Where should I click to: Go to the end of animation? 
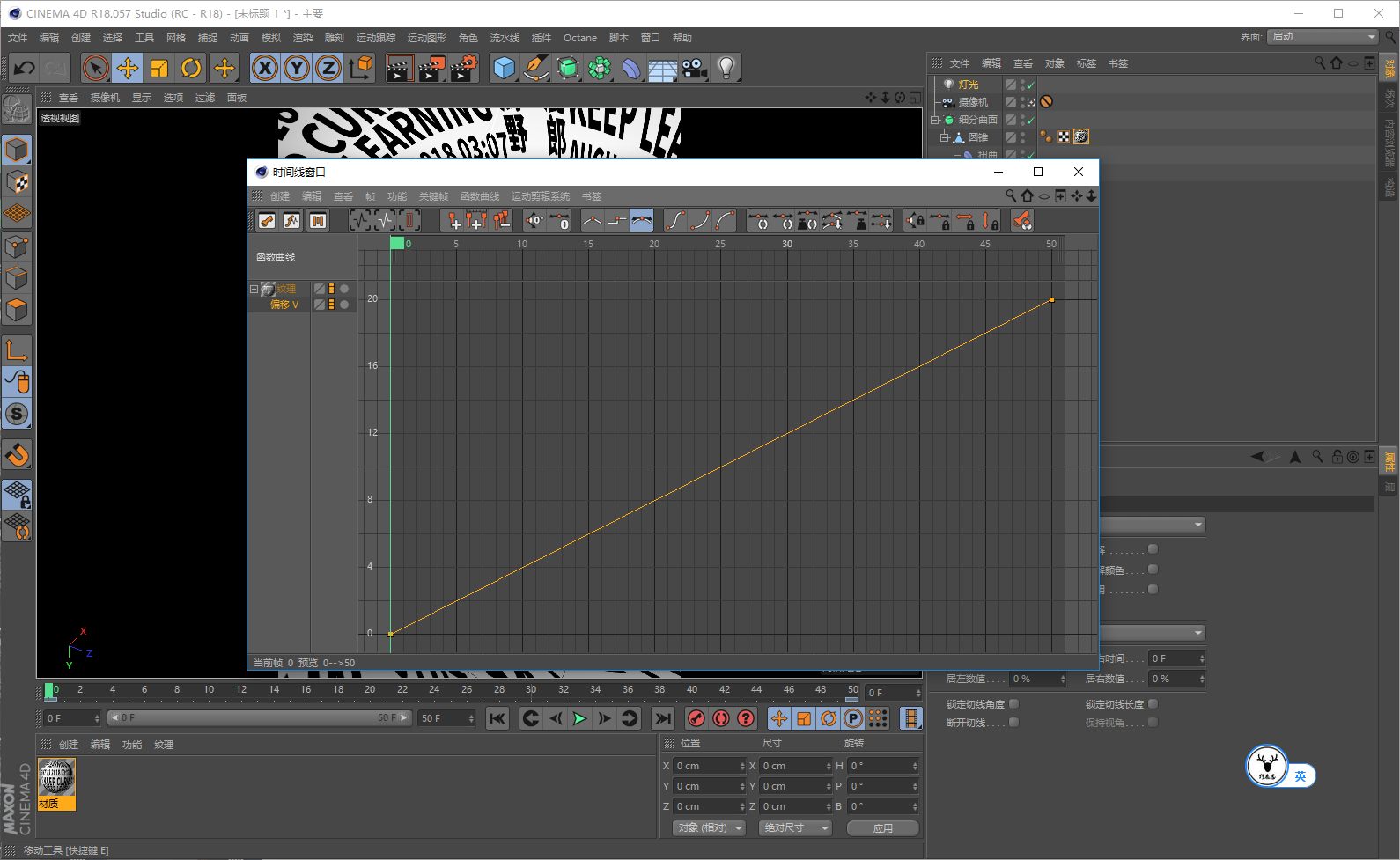coord(663,718)
